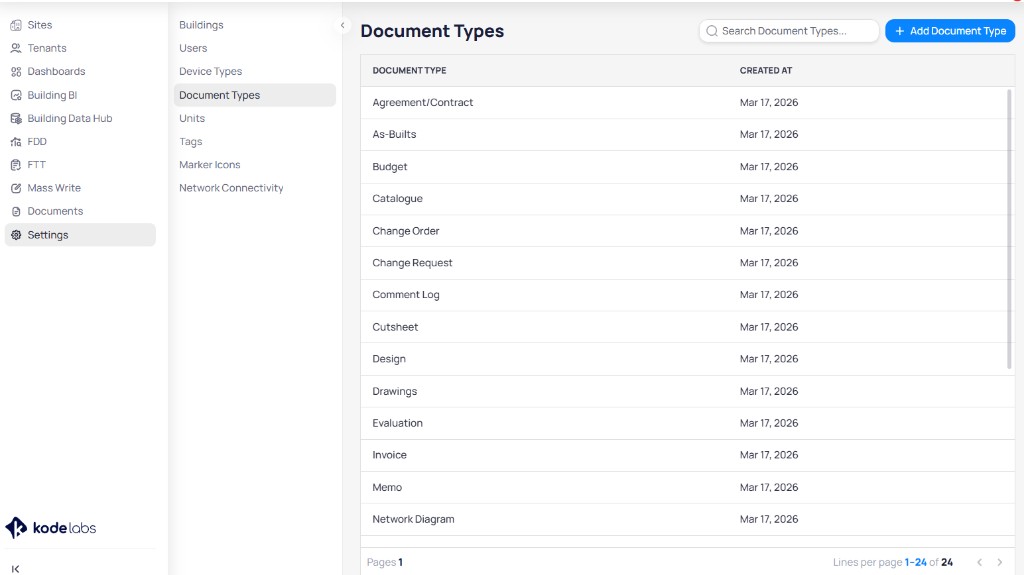
Task: Click the Tenants people icon
Action: (16, 48)
